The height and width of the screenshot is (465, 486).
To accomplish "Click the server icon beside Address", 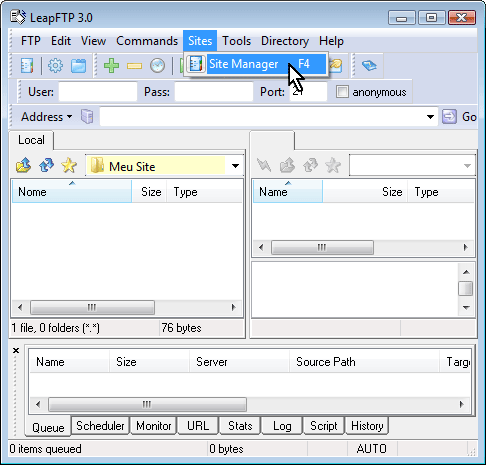I will click(x=87, y=116).
